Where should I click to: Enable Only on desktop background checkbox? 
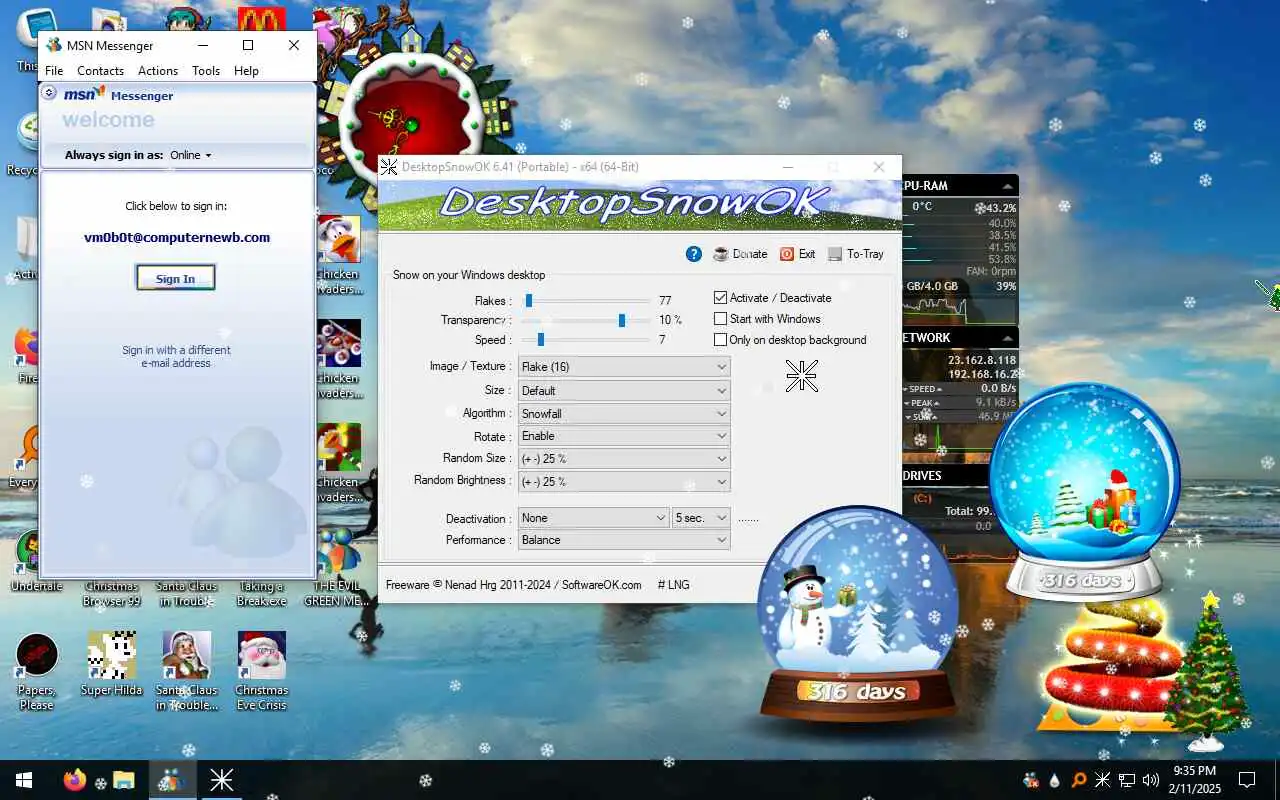[721, 340]
